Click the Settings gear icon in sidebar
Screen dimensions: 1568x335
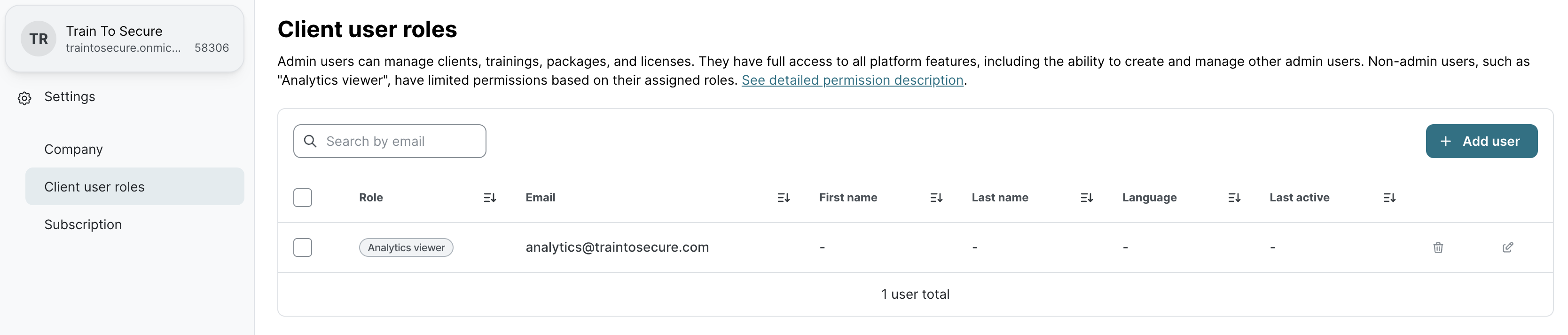[24, 98]
